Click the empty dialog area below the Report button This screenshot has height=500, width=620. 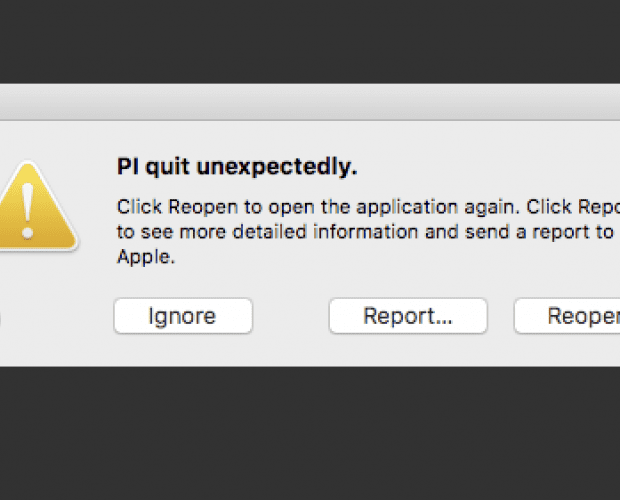coord(408,350)
